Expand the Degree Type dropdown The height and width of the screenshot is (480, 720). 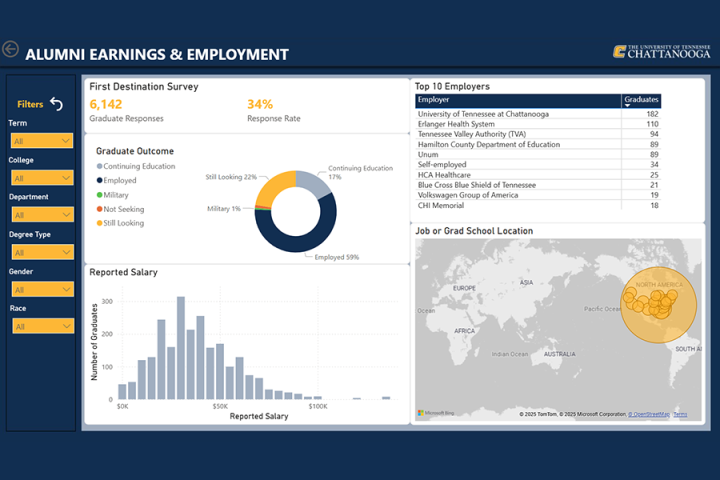(x=41, y=252)
